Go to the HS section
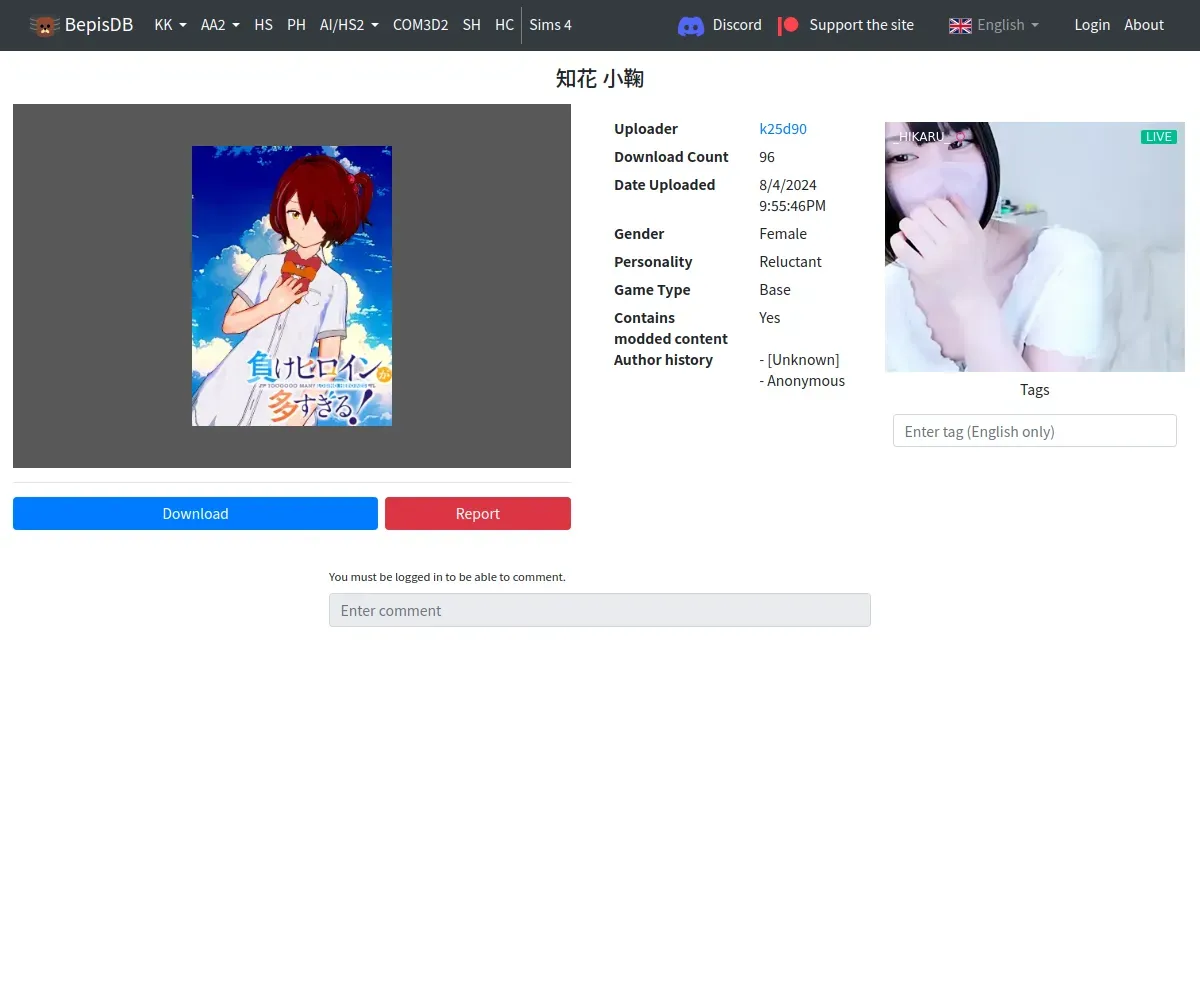The width and height of the screenshot is (1200, 1000). 263,25
